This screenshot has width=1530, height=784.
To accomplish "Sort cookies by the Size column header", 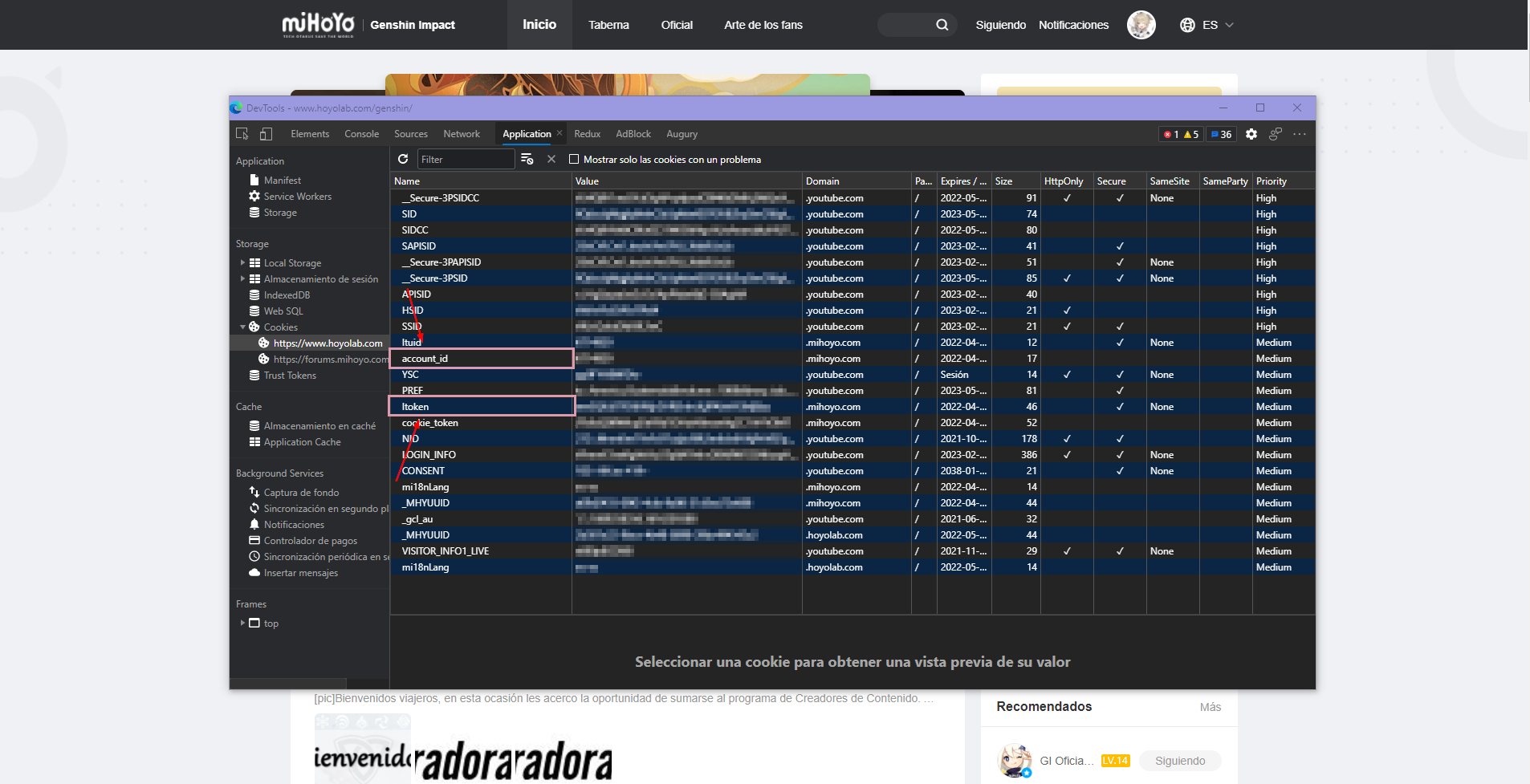I will coord(1015,181).
